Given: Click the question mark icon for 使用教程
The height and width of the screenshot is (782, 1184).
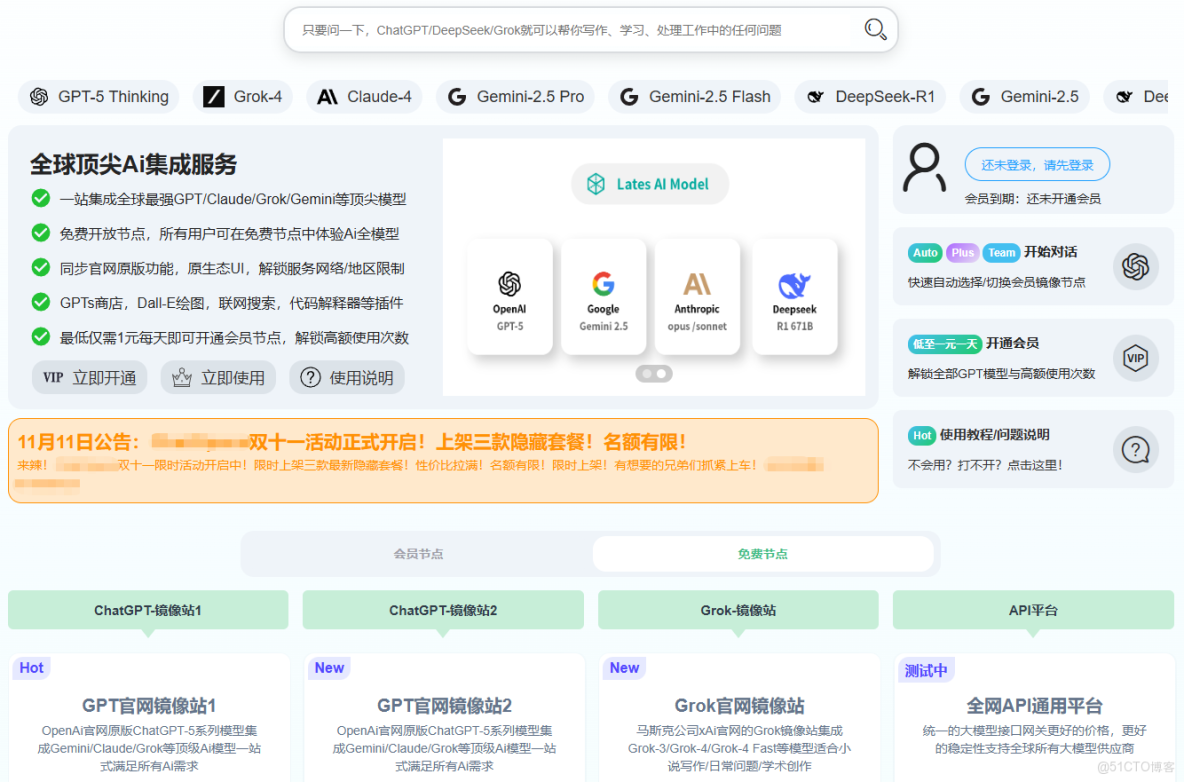Looking at the screenshot, I should pos(1136,449).
